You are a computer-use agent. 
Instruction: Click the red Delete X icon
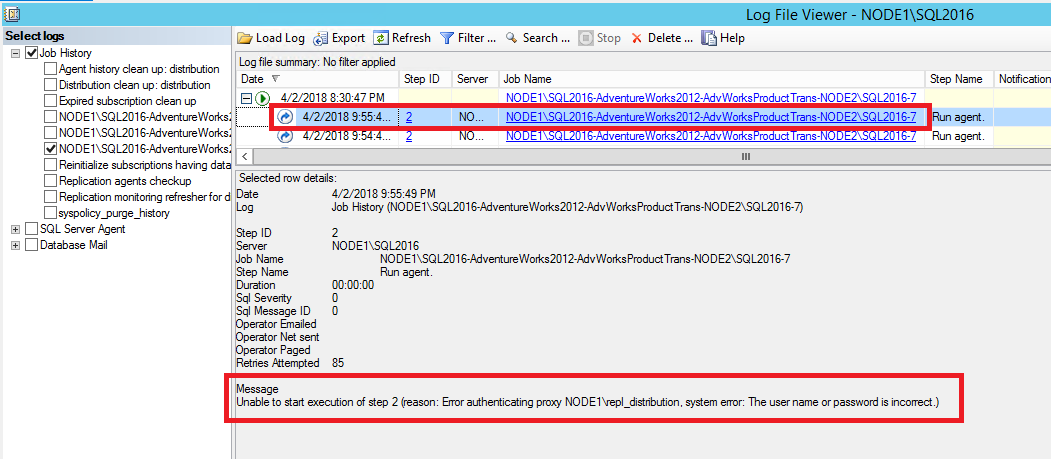pyautogui.click(x=637, y=38)
